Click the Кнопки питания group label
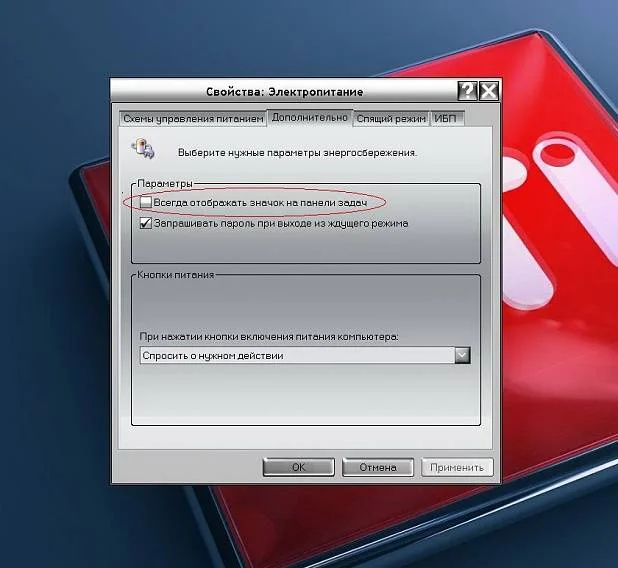618x568 pixels. coord(175,275)
